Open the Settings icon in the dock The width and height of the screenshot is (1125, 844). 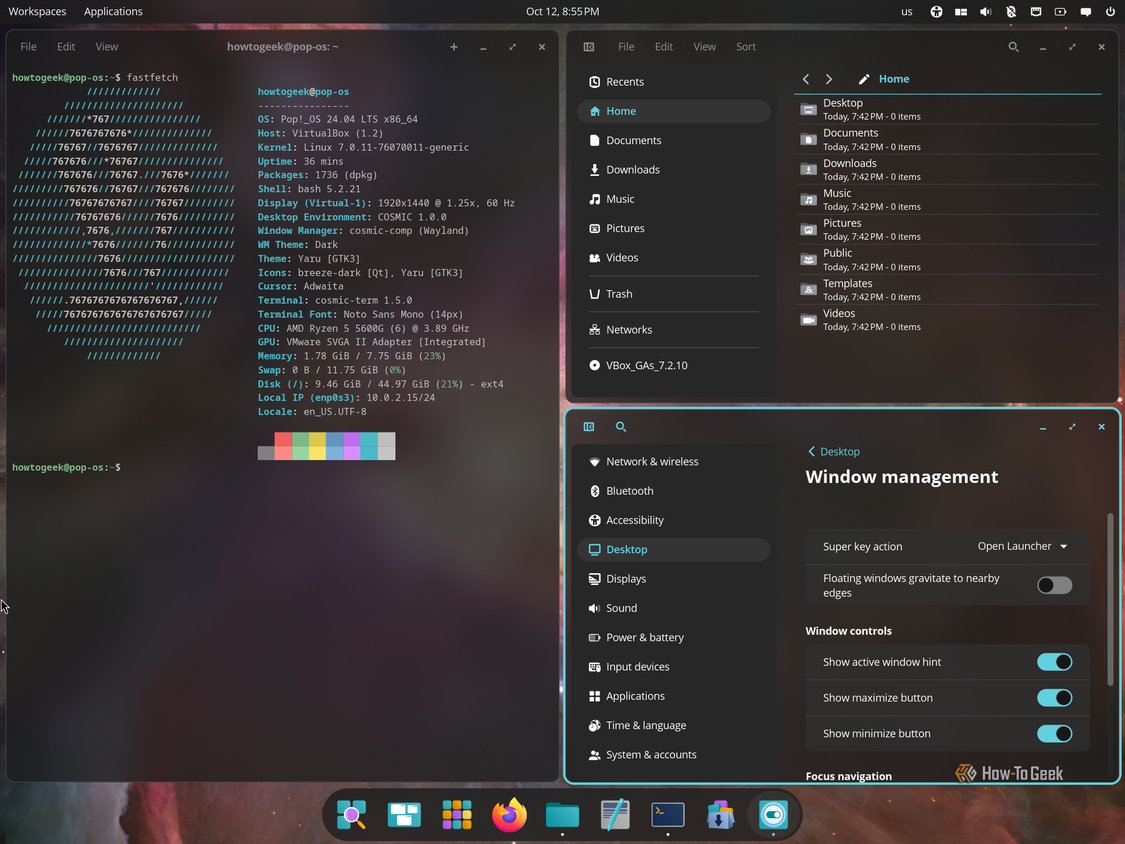(x=773, y=815)
